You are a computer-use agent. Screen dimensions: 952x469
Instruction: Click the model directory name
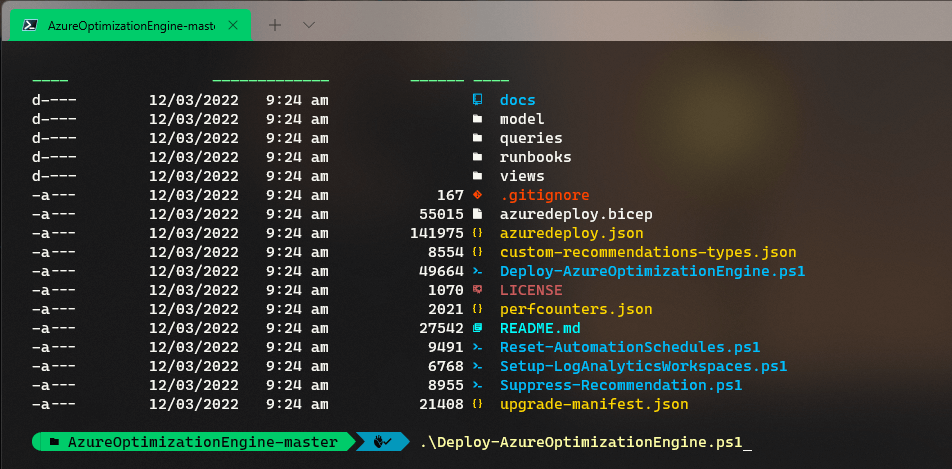click(522, 119)
